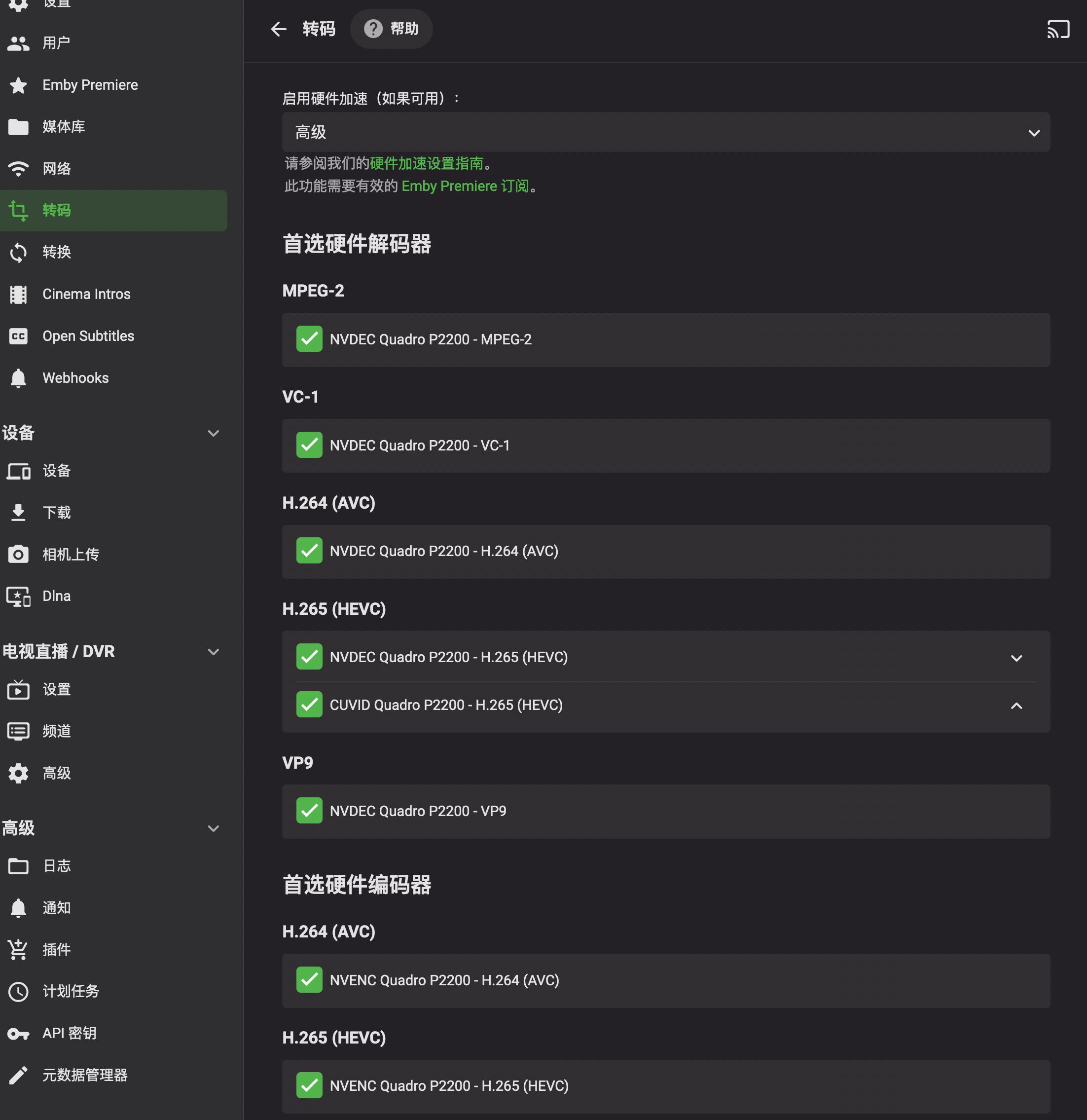Image resolution: width=1087 pixels, height=1120 pixels.
Task: Click the cast to device icon
Action: tap(1058, 29)
